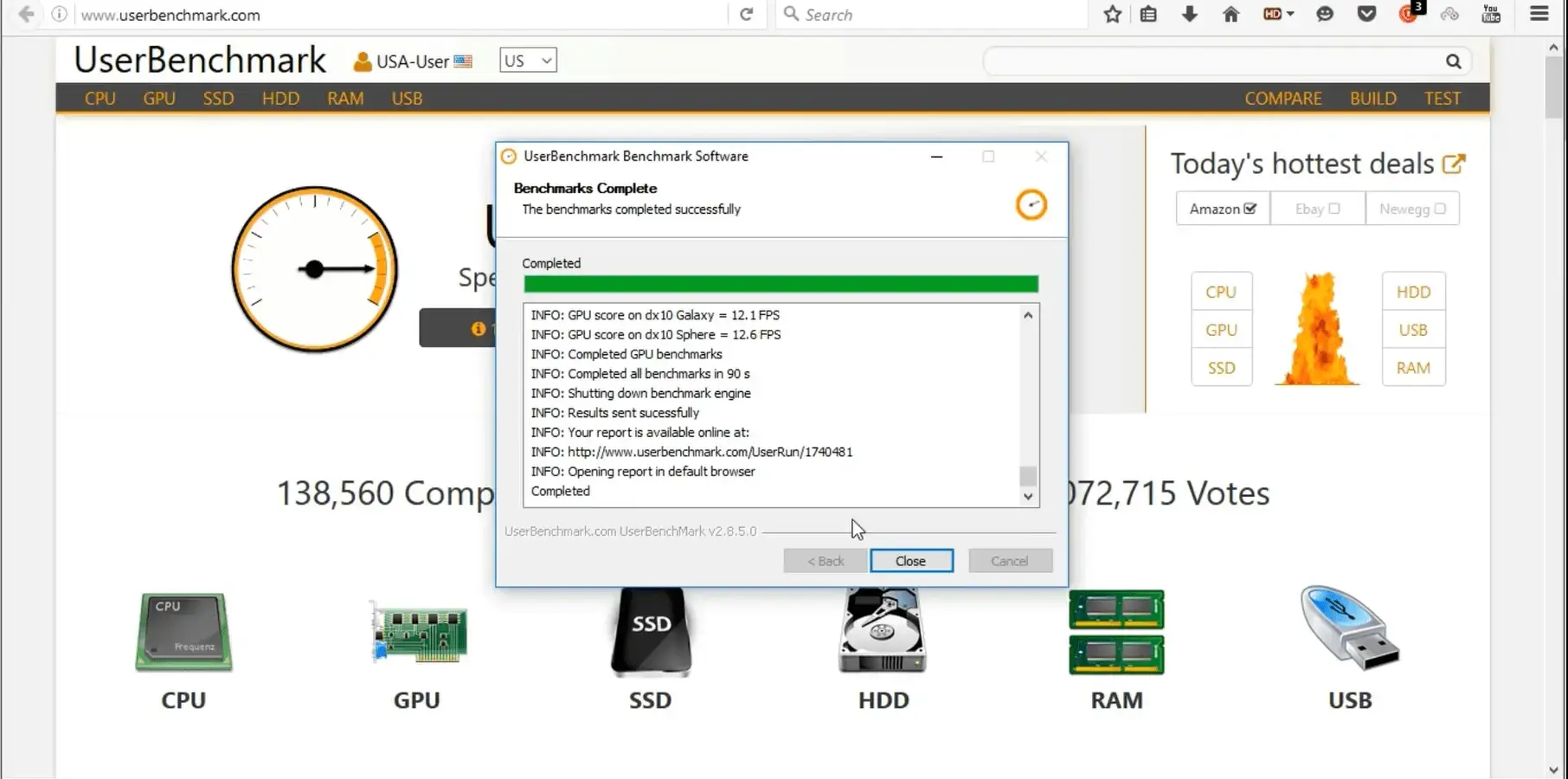Screen dimensions: 1568x779
Task: Toggle the Amazon deals checkbox
Action: coord(1250,209)
